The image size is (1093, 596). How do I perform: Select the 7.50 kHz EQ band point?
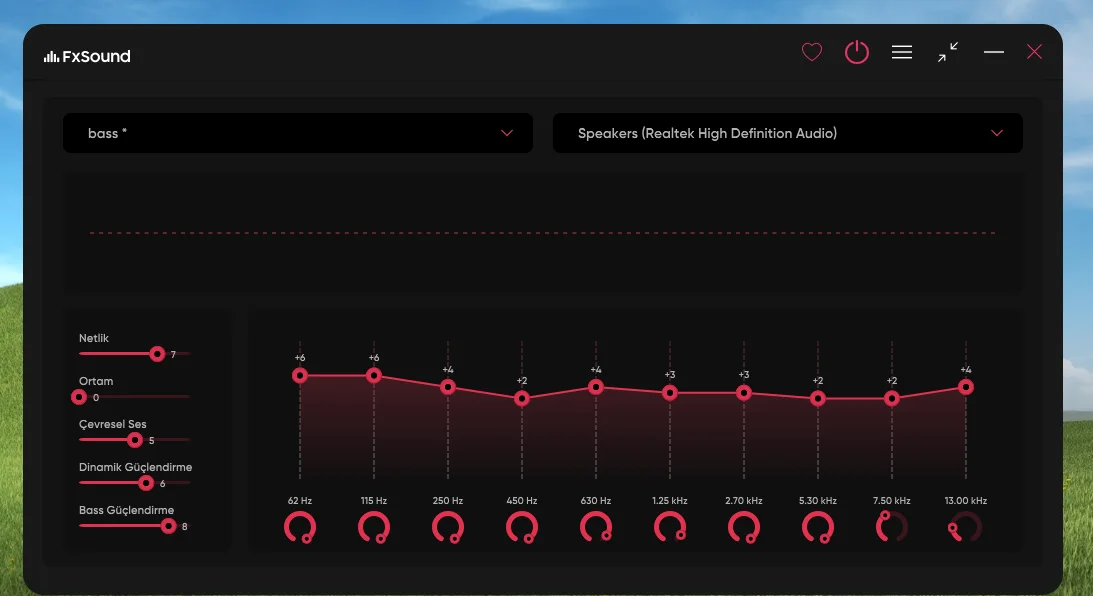coord(892,399)
